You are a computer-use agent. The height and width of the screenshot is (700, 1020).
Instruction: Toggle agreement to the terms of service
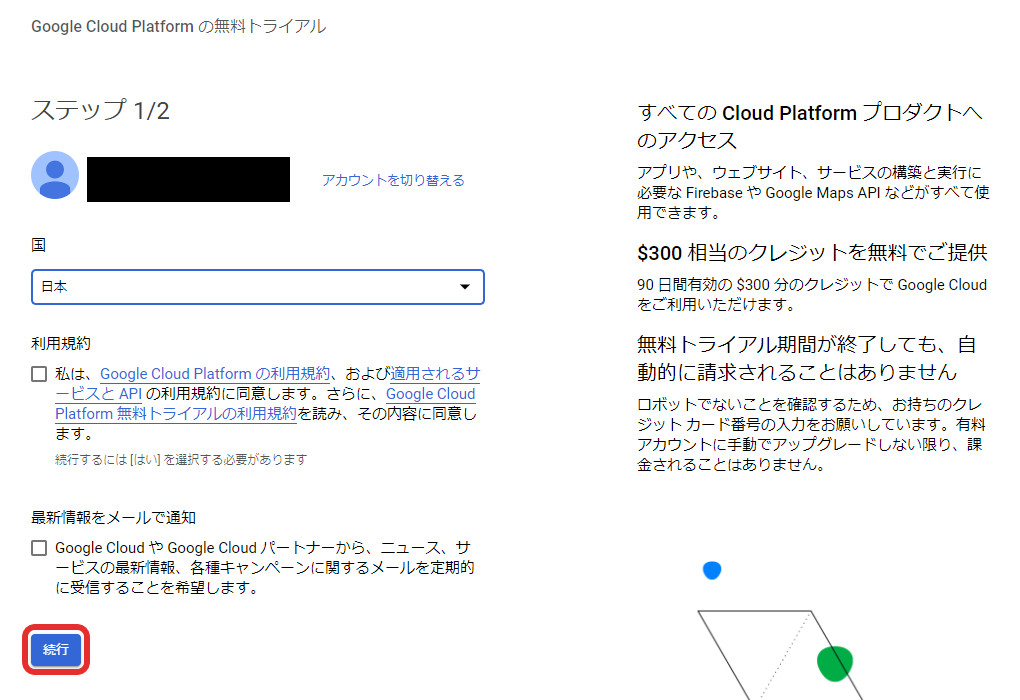click(39, 373)
